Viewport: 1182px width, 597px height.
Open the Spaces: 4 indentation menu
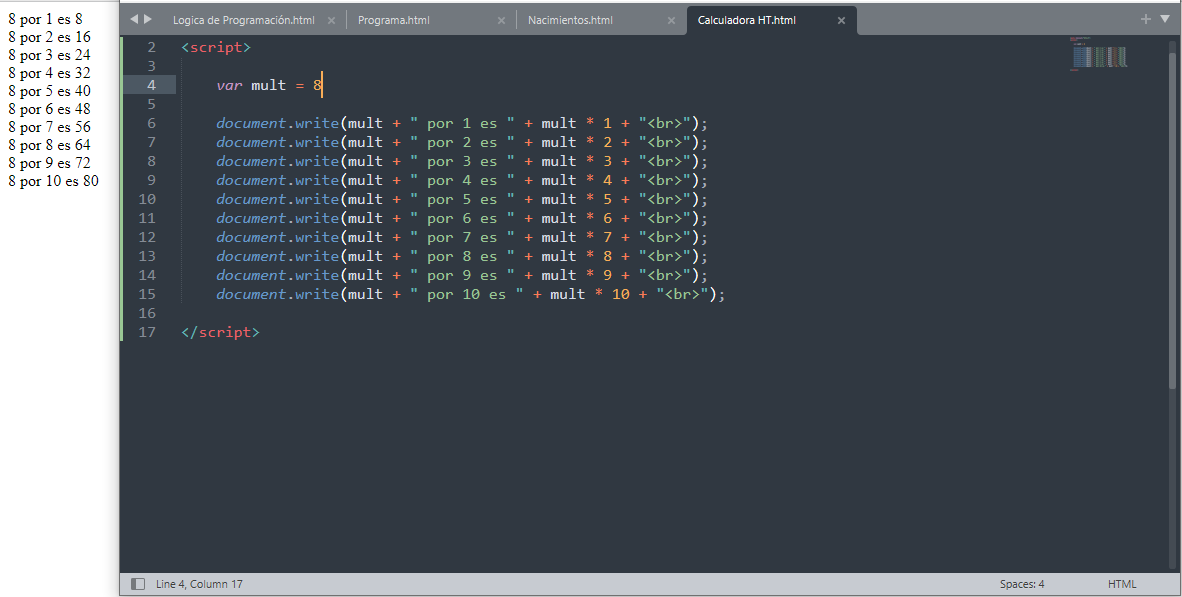[x=1022, y=584]
